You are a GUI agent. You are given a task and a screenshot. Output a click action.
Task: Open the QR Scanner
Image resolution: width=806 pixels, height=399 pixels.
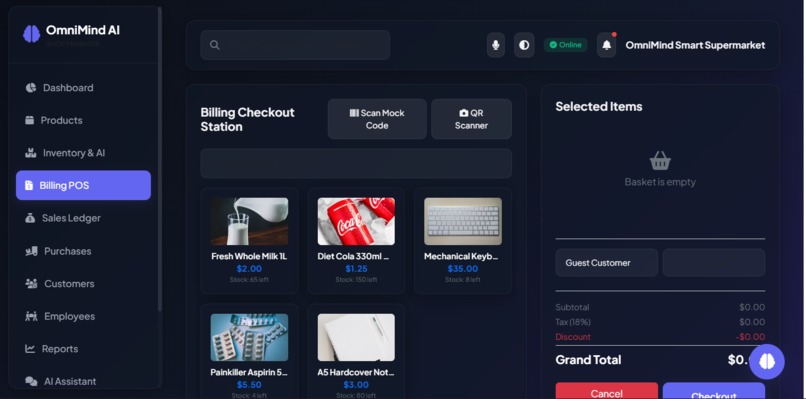pos(471,119)
